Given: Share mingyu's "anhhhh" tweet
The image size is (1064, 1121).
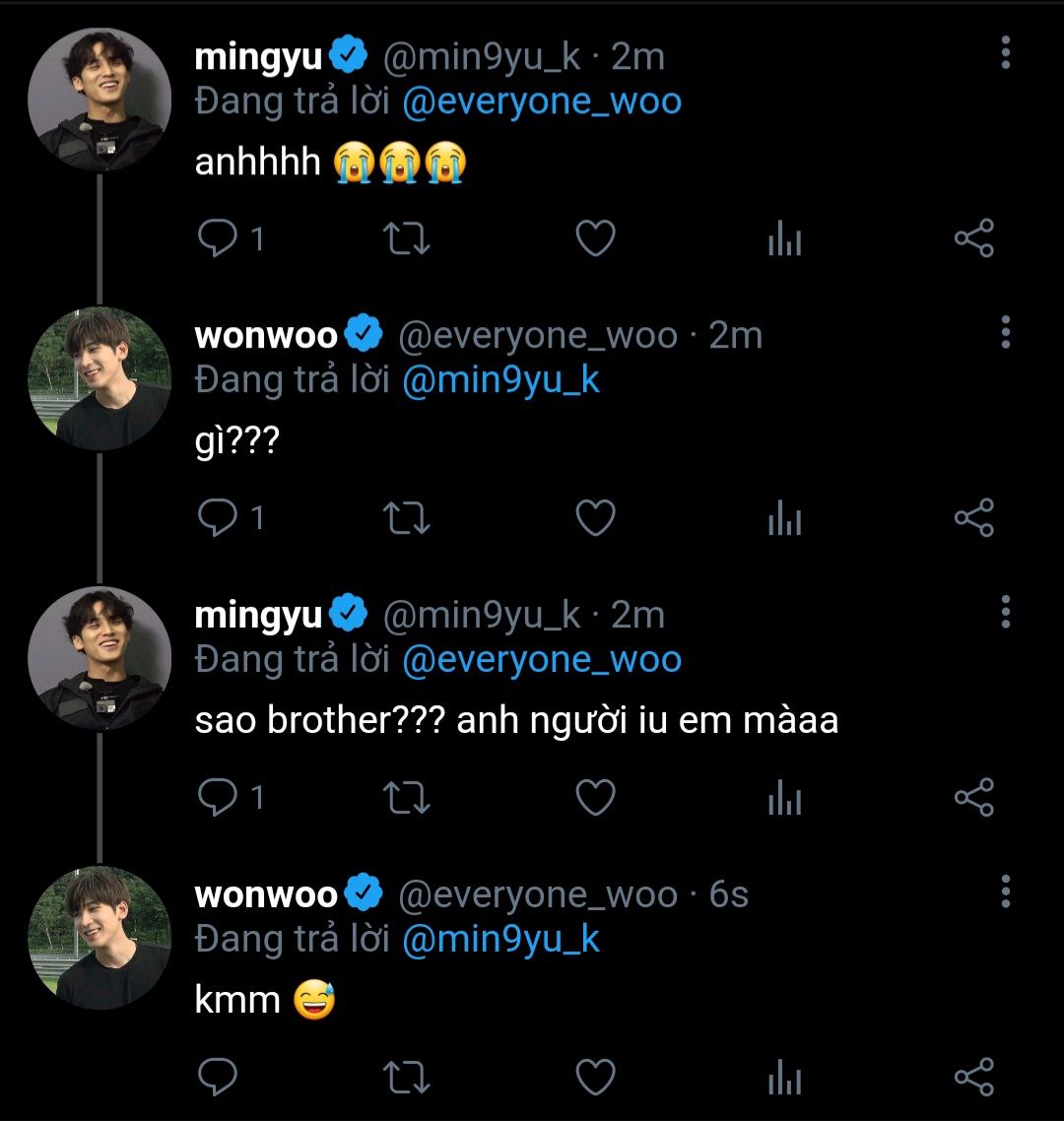Looking at the screenshot, I should click(973, 238).
